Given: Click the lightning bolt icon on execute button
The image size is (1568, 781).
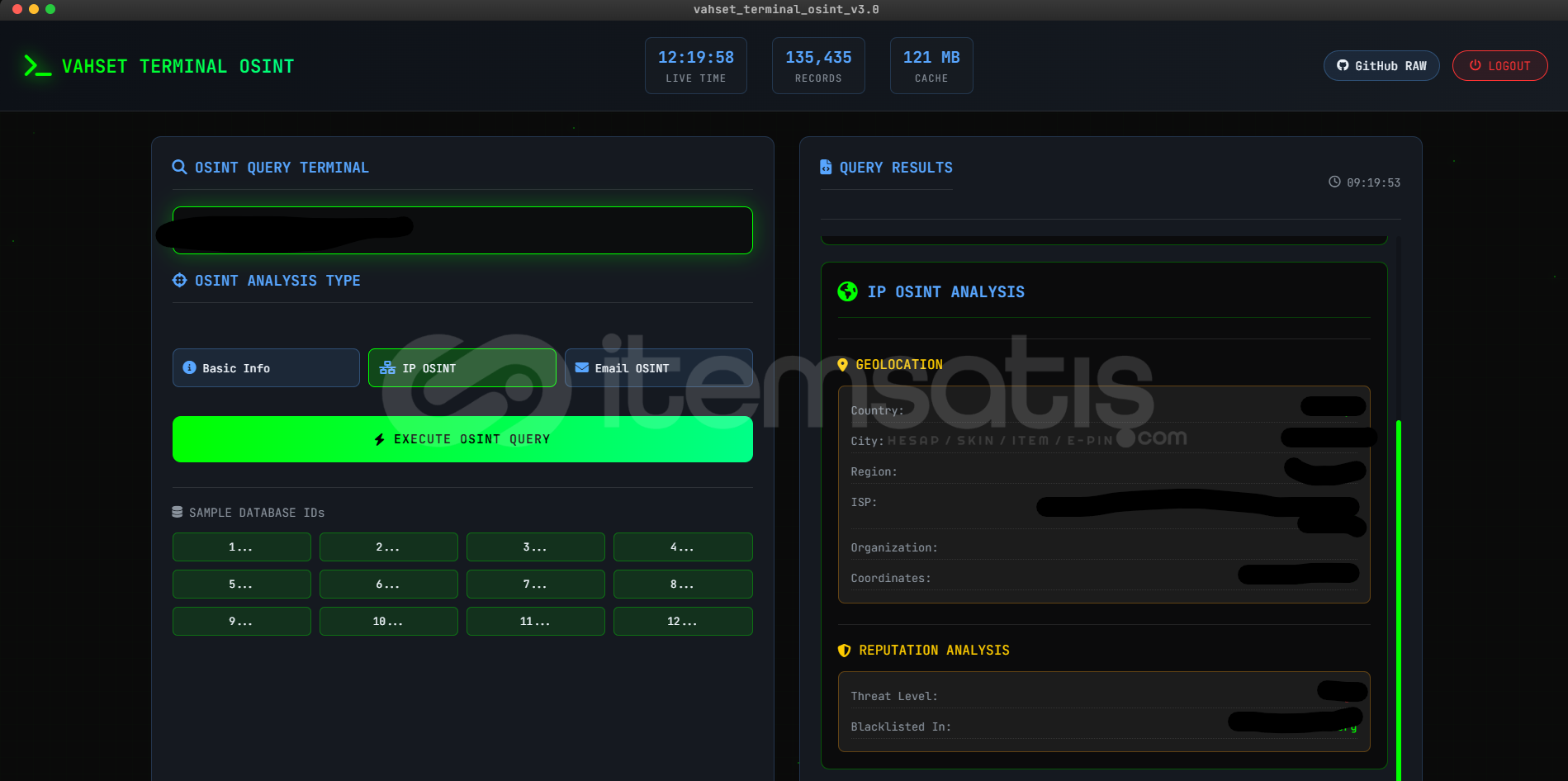Looking at the screenshot, I should click(380, 439).
